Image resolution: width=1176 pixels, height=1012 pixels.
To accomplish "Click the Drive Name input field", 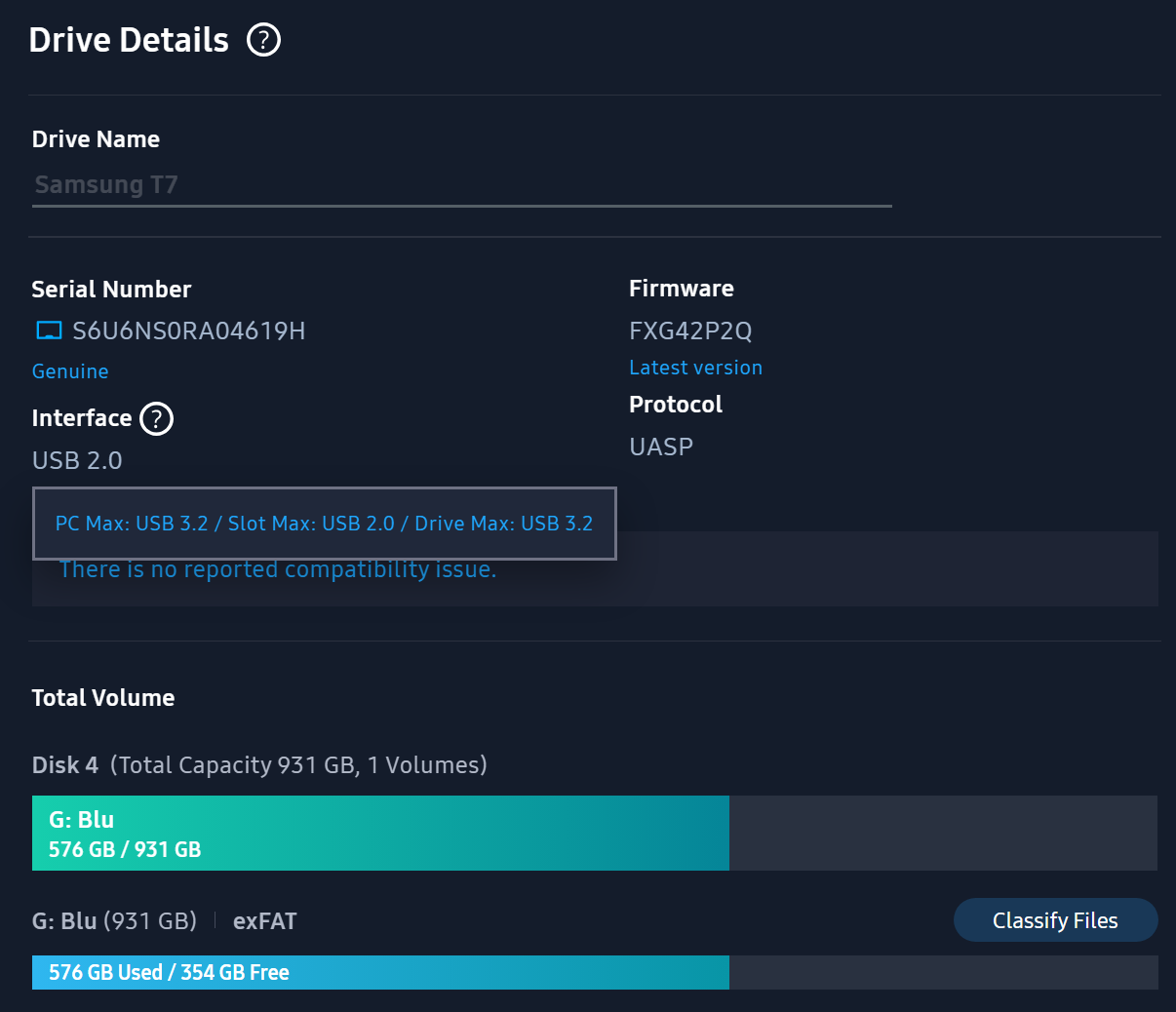I will tap(458, 185).
